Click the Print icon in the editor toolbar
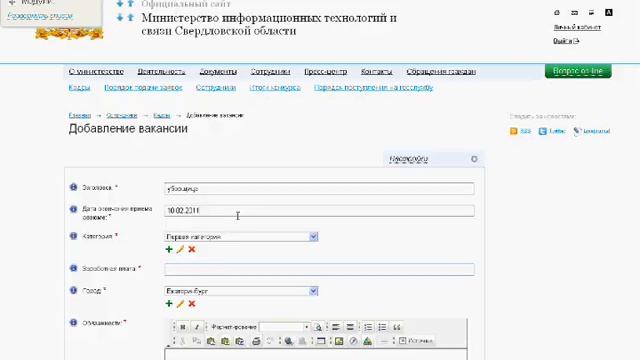 coord(256,341)
